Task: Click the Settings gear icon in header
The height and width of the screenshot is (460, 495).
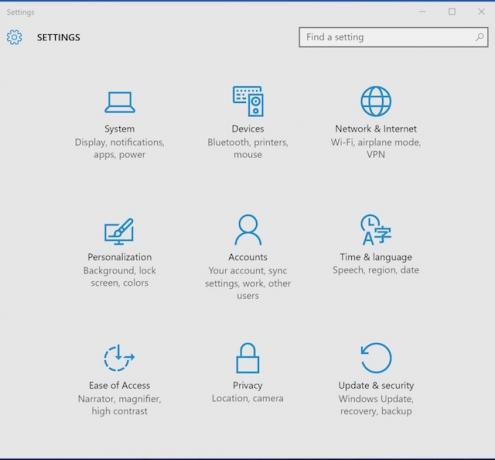Action: point(14,37)
